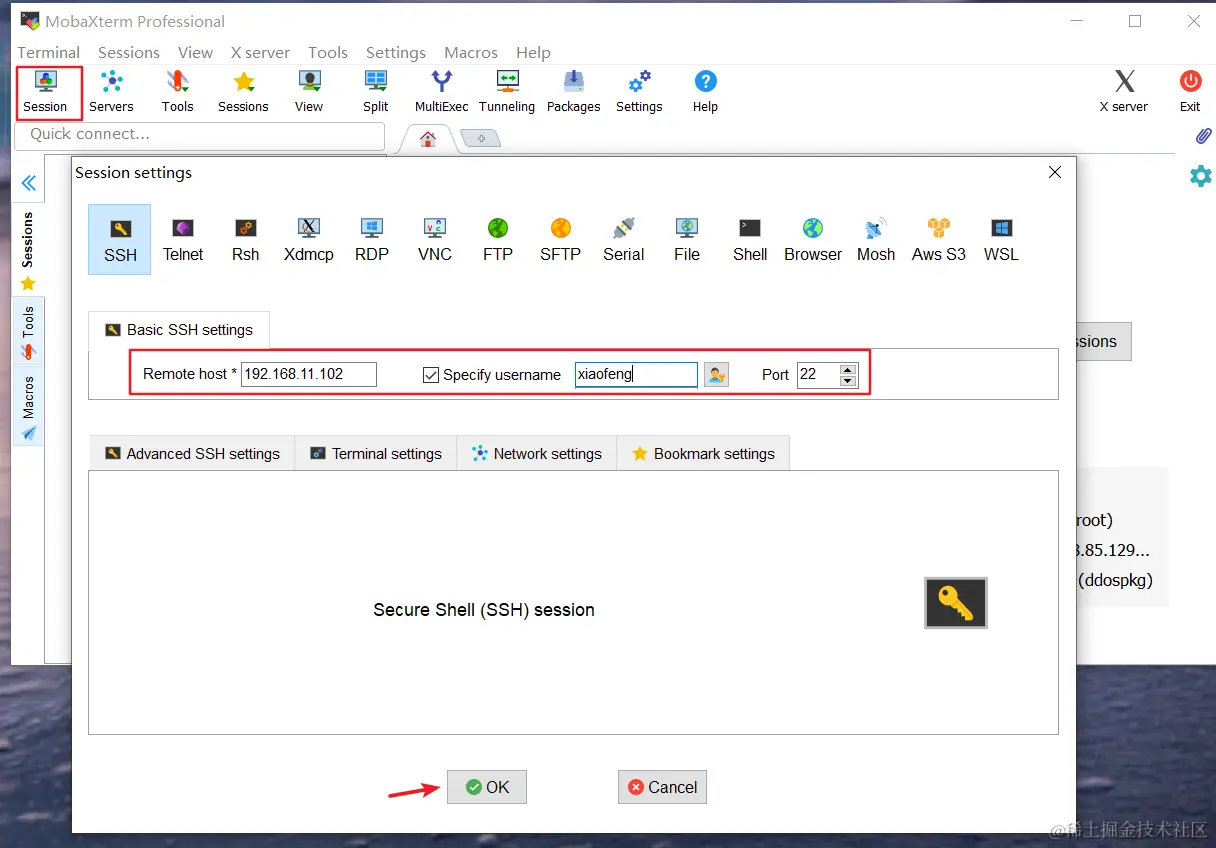Open the X server menu
The width and height of the screenshot is (1216, 848).
pyautogui.click(x=260, y=52)
